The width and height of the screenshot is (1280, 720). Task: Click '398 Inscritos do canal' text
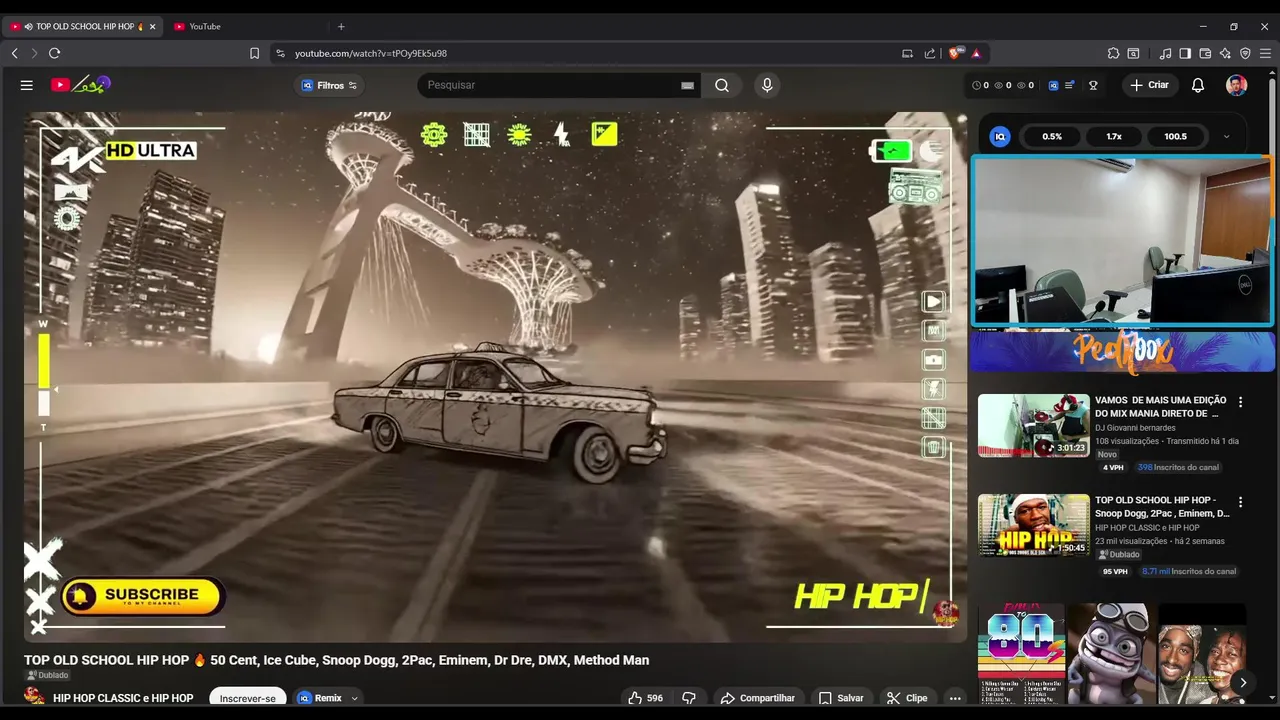[x=1178, y=467]
